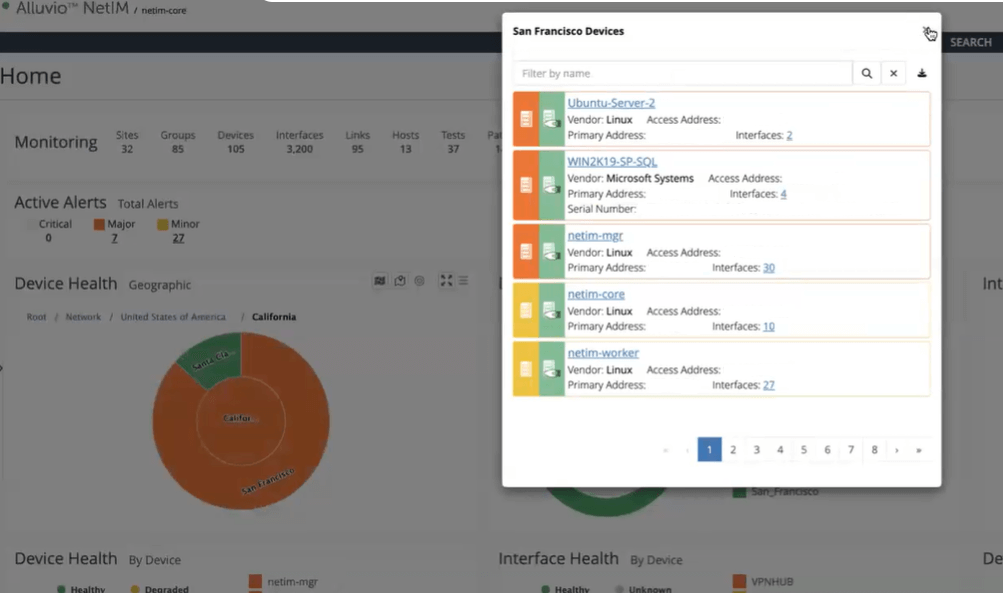Click the Major orange legend swatch
This screenshot has width=1003, height=593.
click(99, 224)
